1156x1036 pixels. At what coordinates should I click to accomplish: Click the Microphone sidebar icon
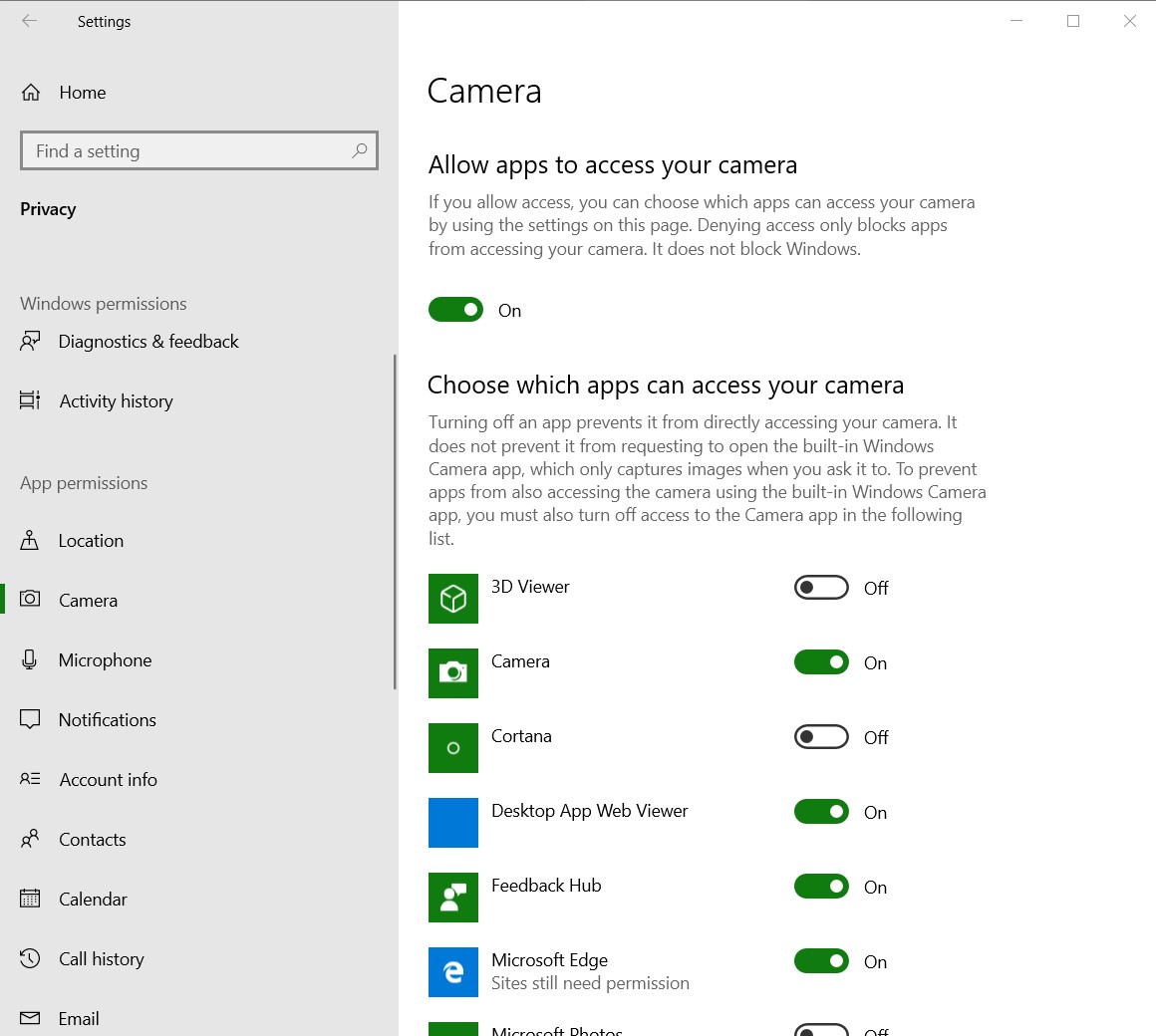[30, 659]
